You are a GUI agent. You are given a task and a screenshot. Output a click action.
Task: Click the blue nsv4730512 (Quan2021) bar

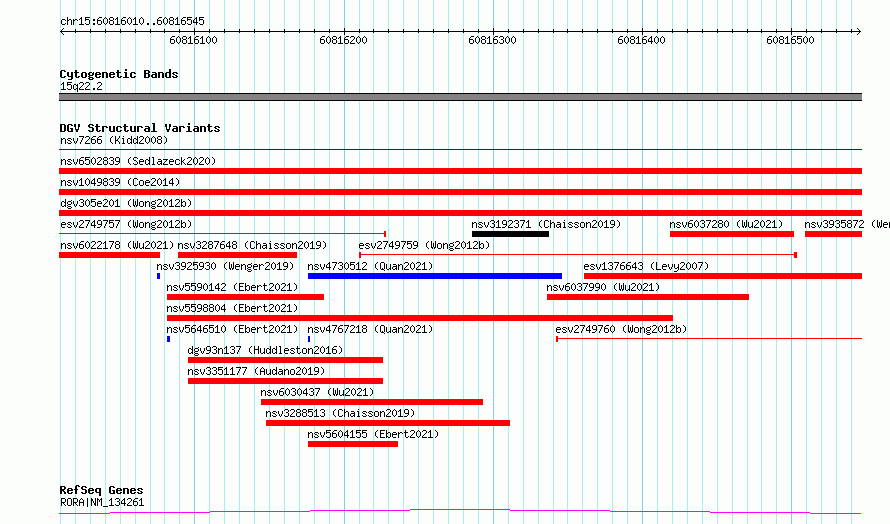click(435, 276)
